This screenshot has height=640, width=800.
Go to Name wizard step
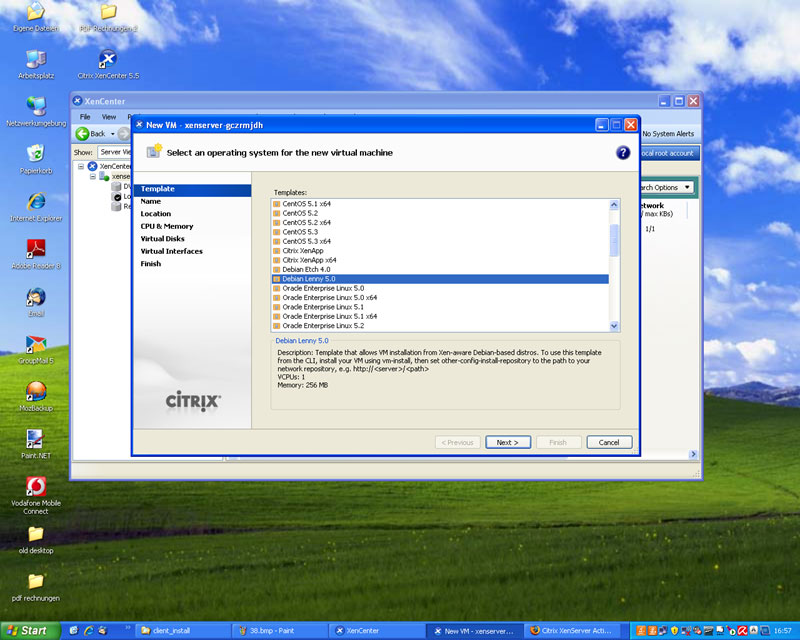pos(192,202)
